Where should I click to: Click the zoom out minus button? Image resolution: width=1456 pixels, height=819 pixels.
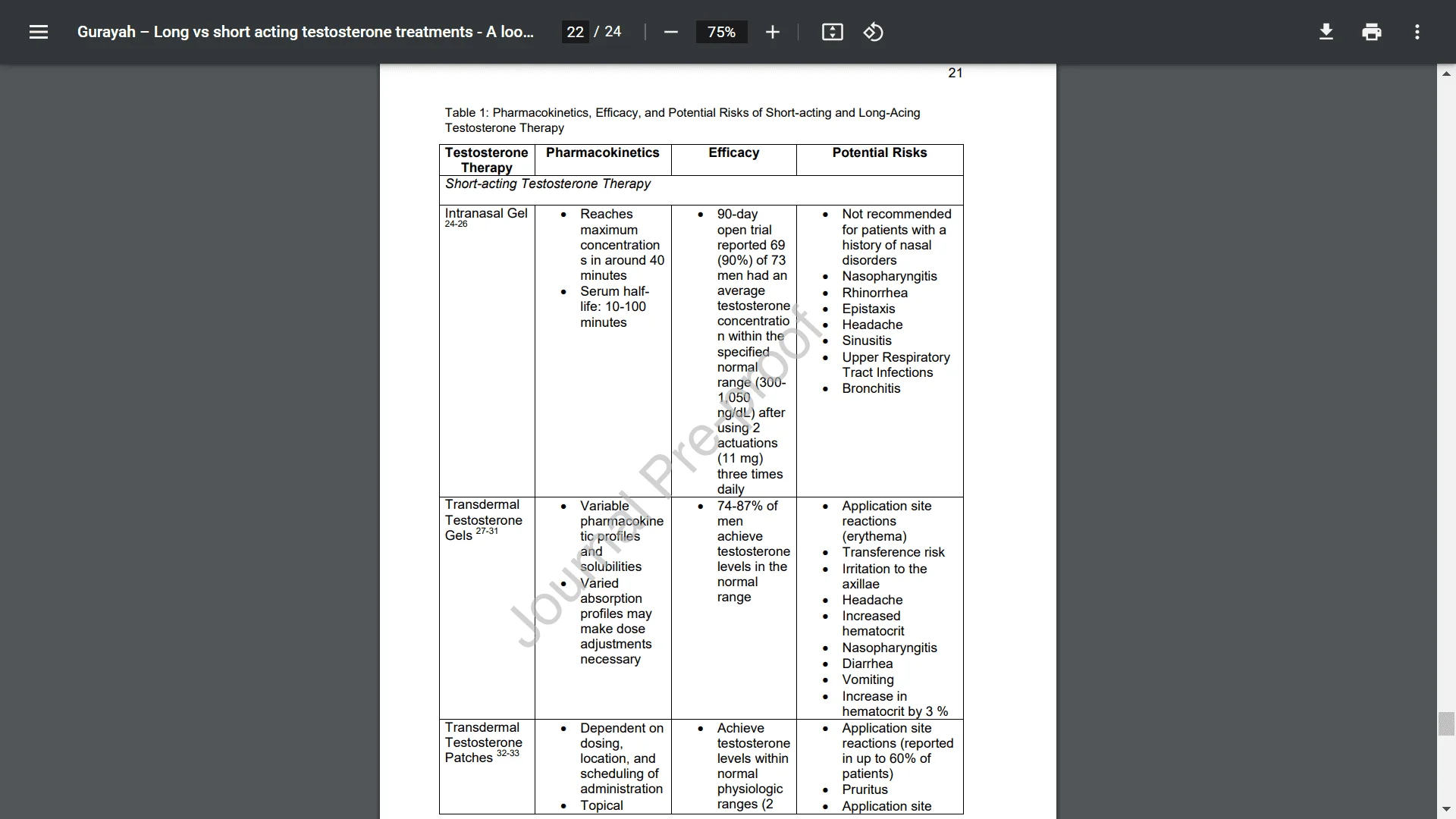pos(670,32)
